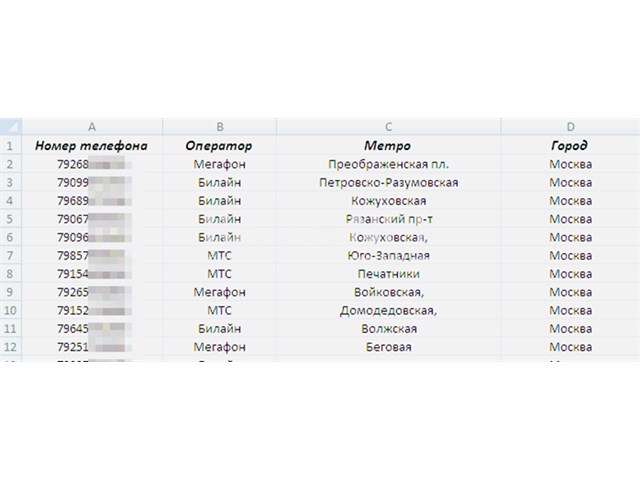Screen dimensions: 640x480
Task: Click the Номер телефона header cell
Action: coord(92,145)
